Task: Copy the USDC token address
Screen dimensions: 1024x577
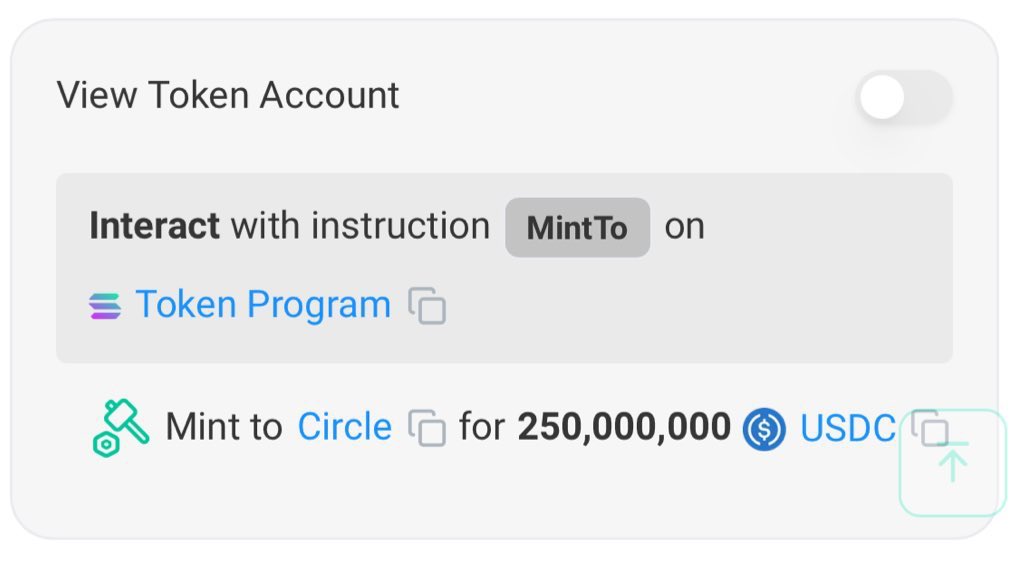Action: [930, 428]
